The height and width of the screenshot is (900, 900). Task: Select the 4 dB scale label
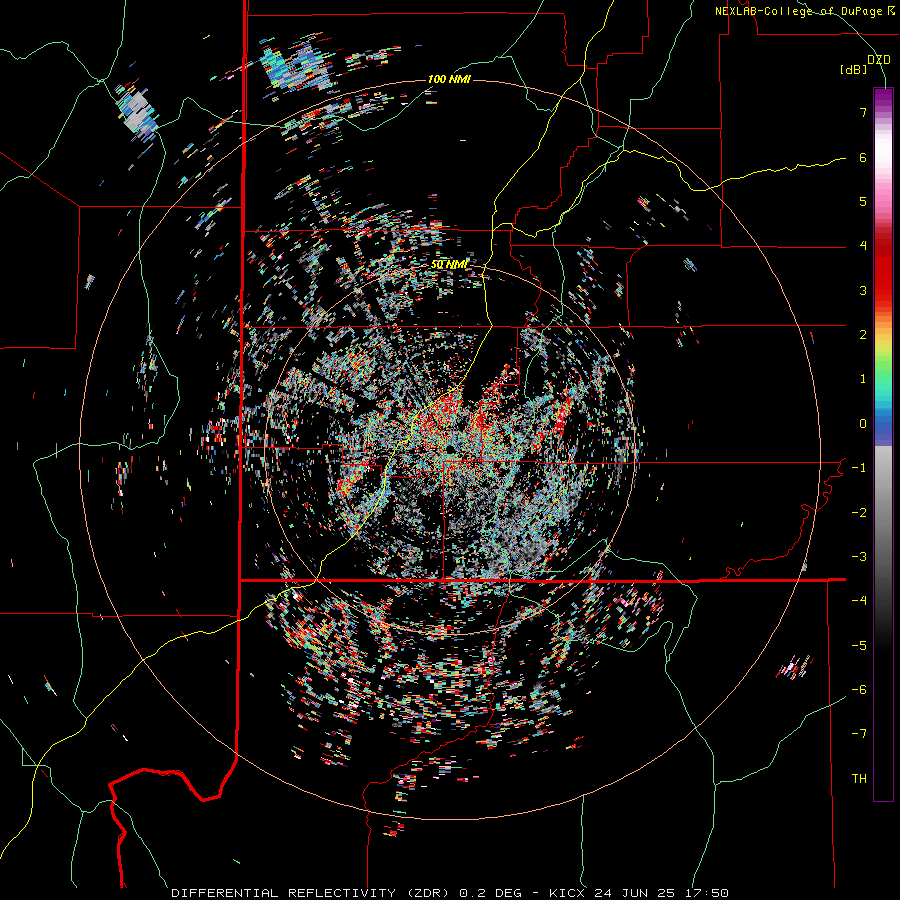point(863,246)
